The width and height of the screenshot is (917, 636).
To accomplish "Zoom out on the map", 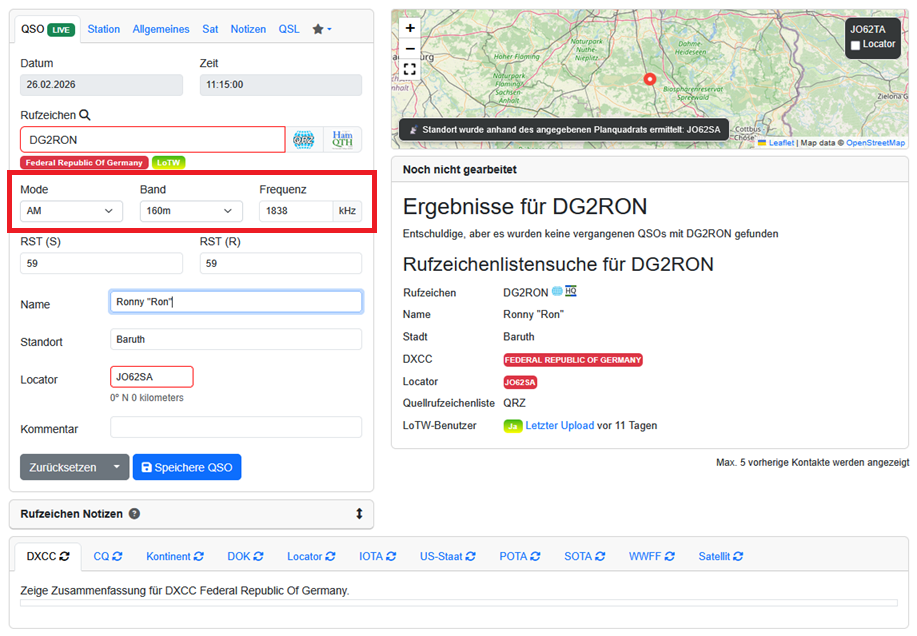I will tap(410, 49).
